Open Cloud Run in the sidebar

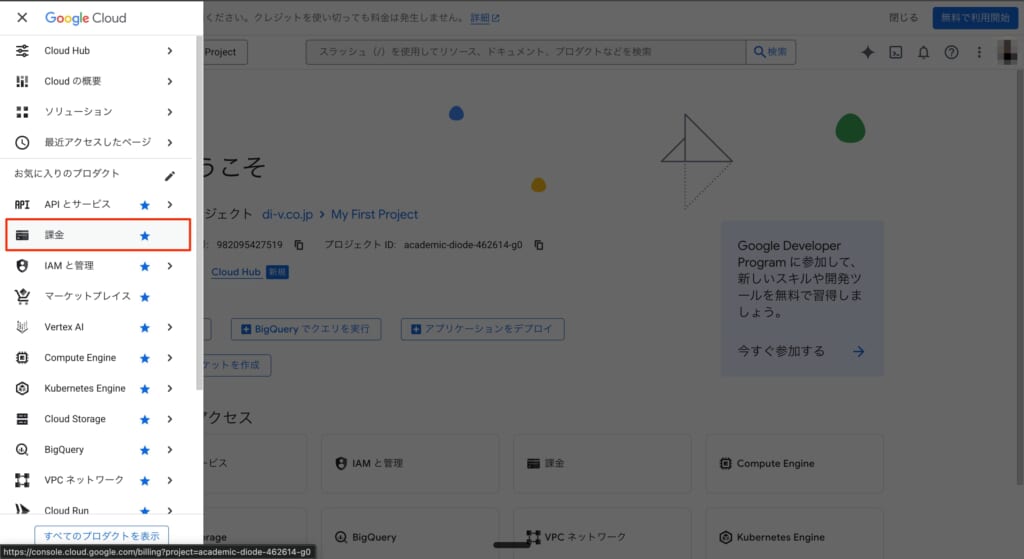tap(97, 509)
